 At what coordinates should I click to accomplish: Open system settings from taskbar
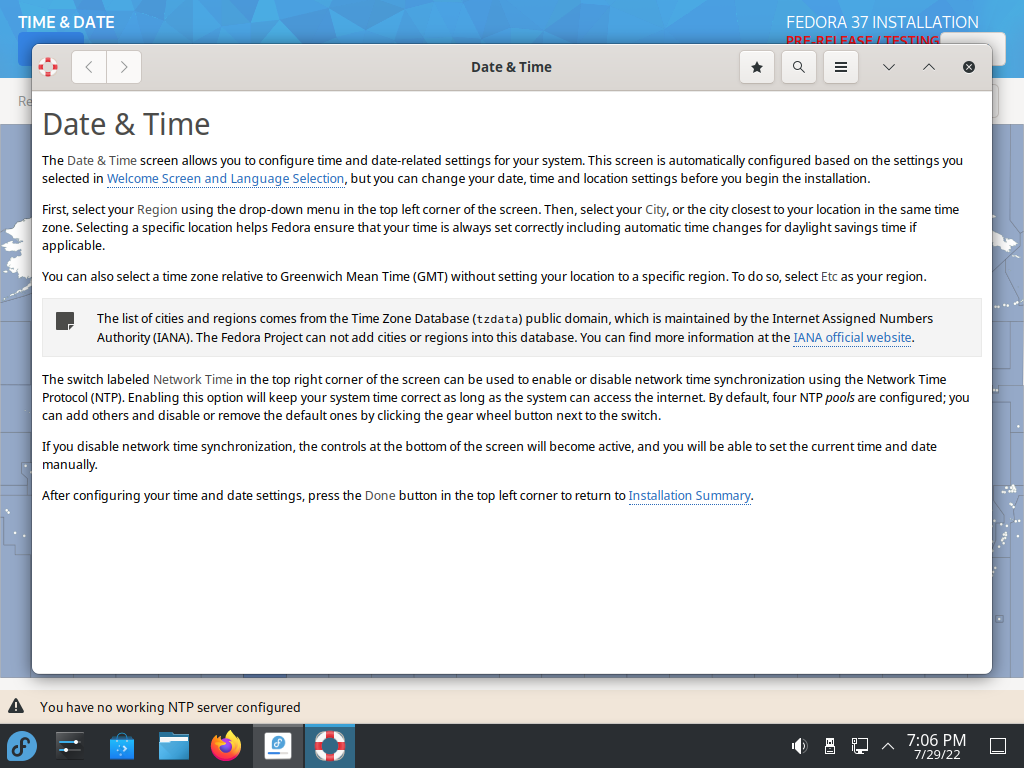tap(69, 746)
